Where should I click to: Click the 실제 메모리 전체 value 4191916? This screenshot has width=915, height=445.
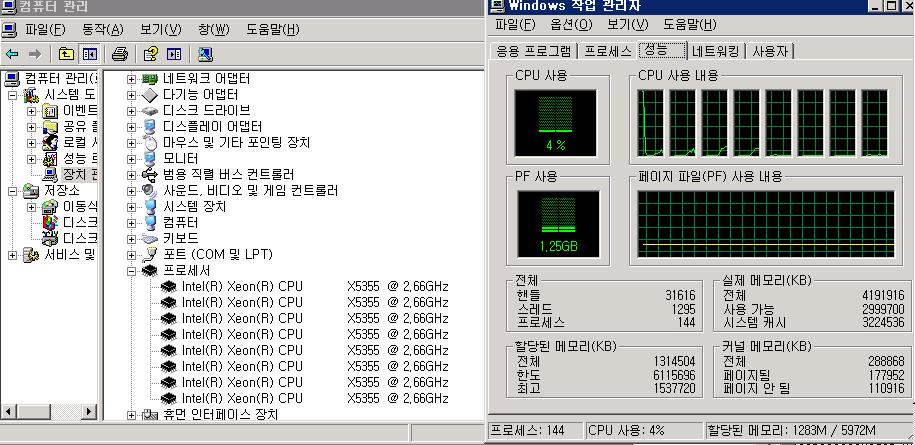pos(883,296)
